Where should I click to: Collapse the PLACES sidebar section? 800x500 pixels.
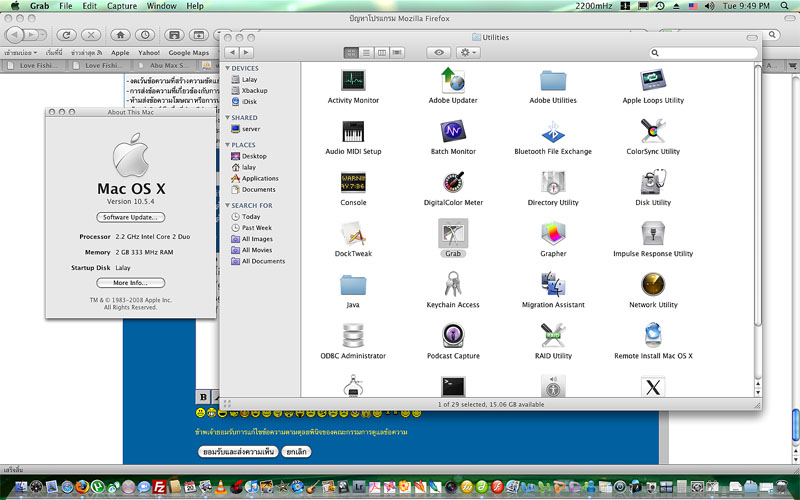click(x=228, y=145)
